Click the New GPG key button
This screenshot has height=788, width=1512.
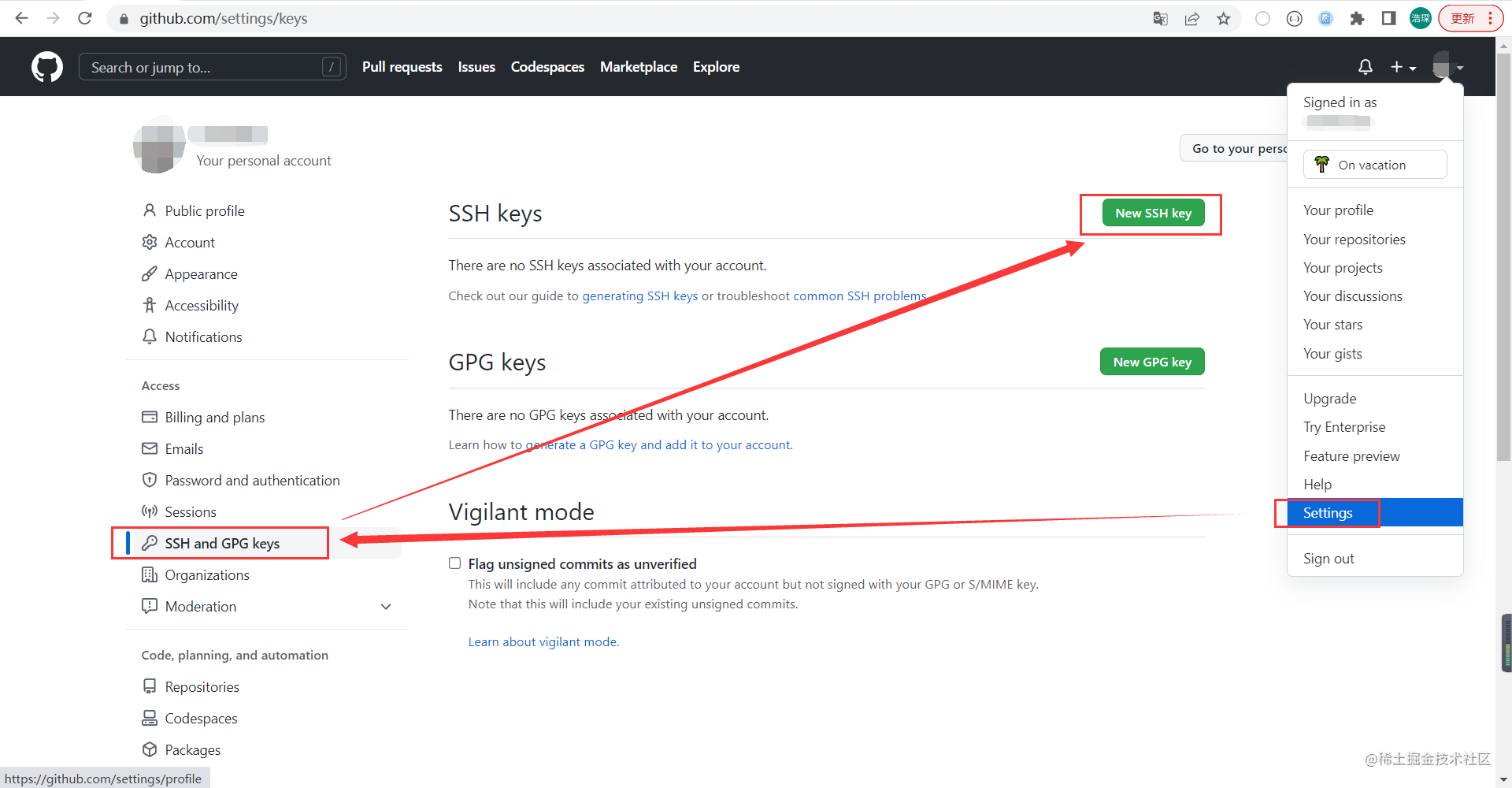(1152, 362)
